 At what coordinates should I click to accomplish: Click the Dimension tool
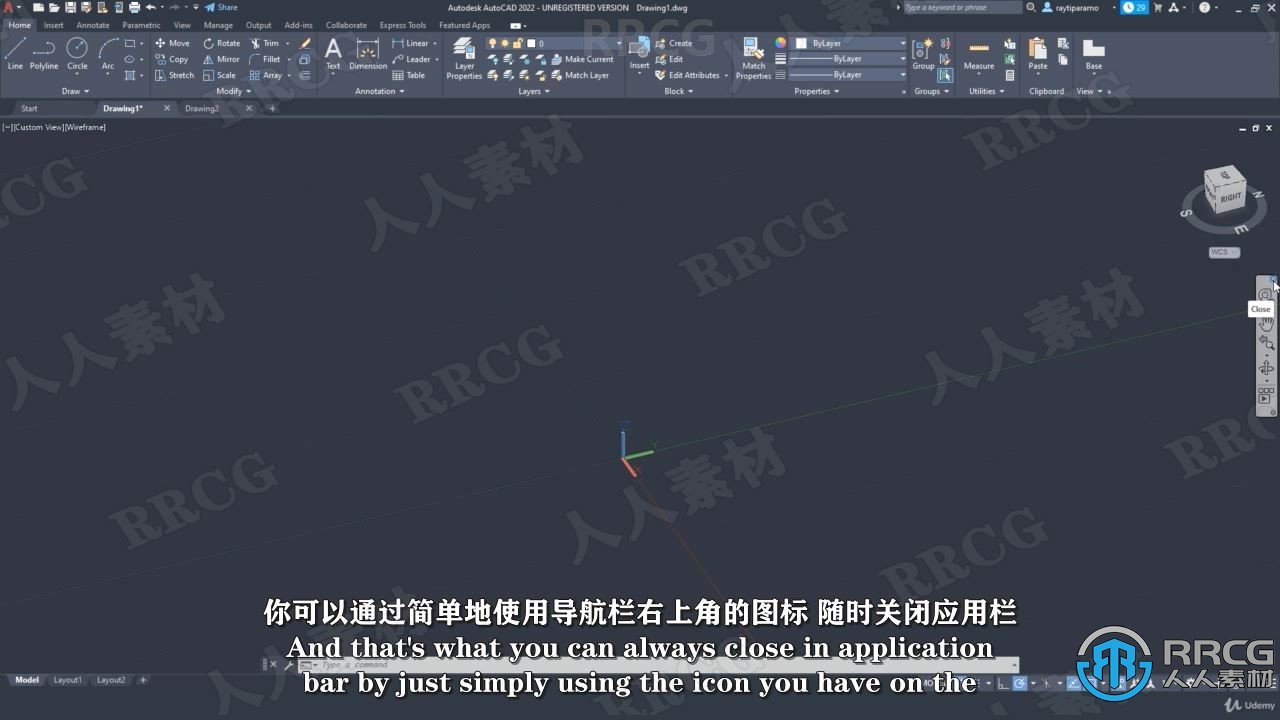368,54
